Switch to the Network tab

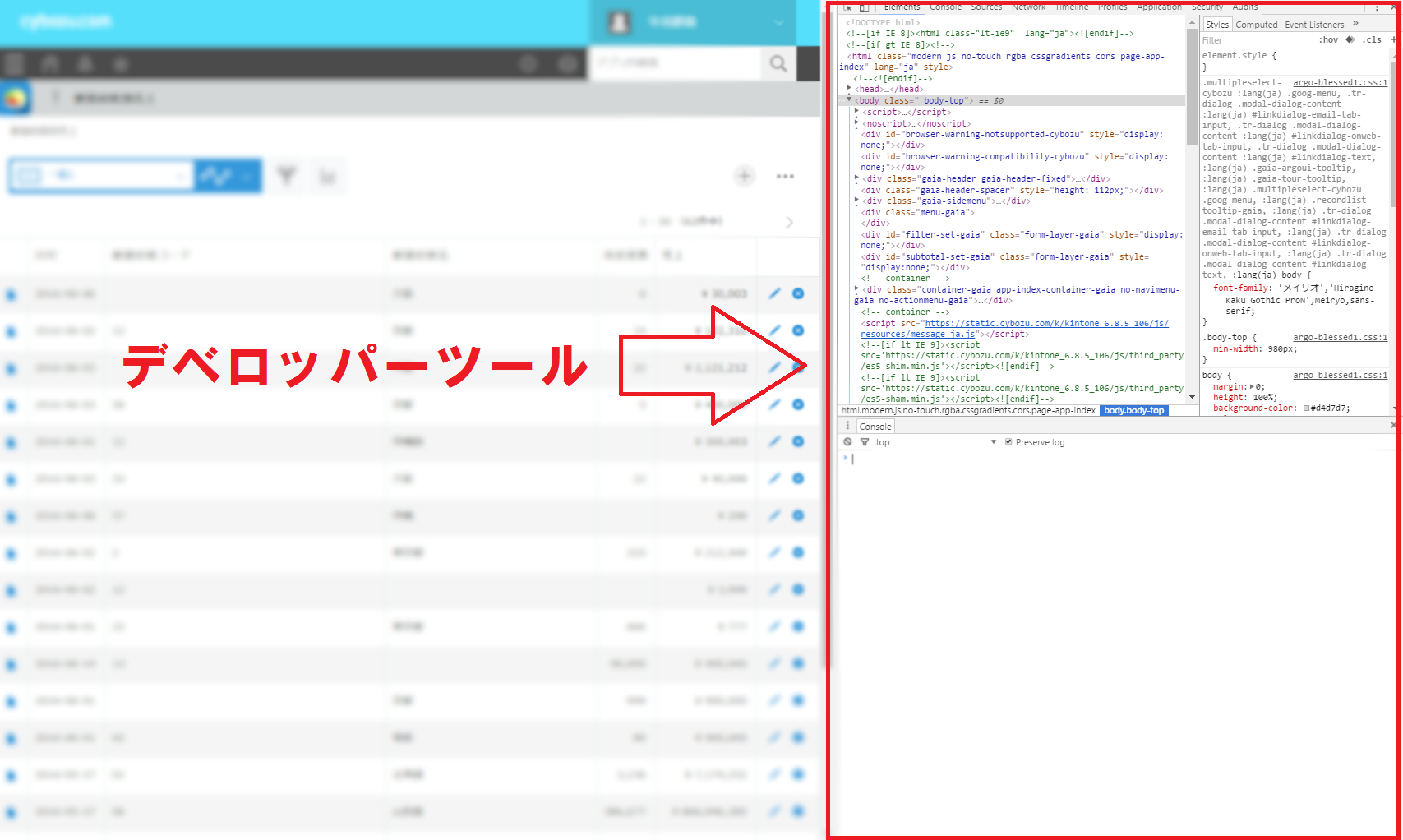coord(1028,7)
